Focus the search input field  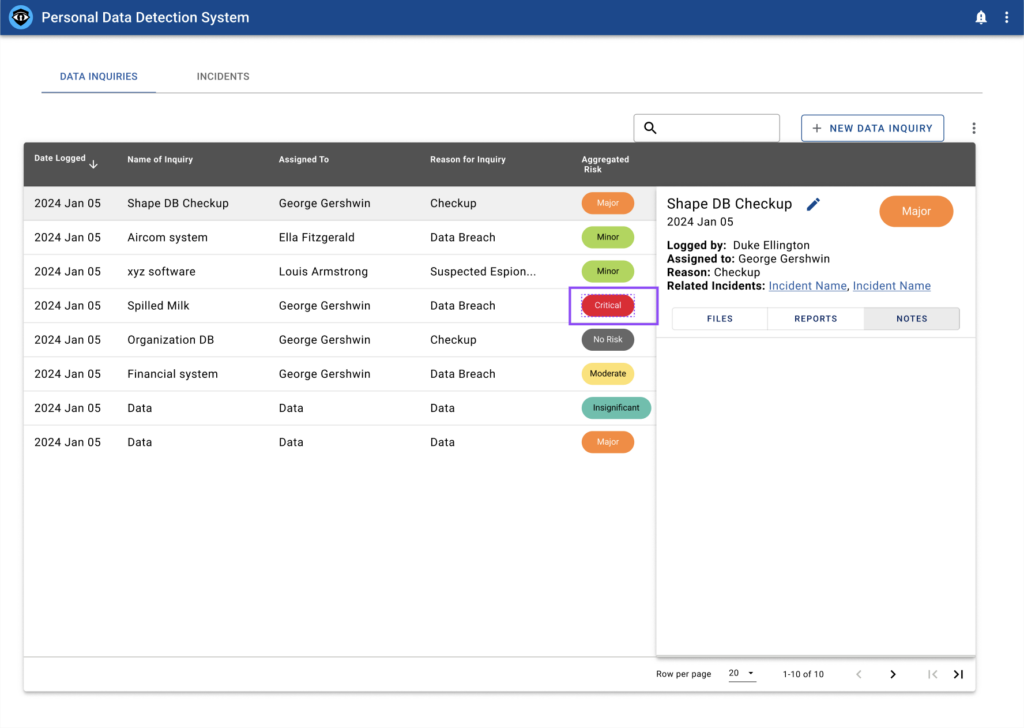tap(717, 128)
